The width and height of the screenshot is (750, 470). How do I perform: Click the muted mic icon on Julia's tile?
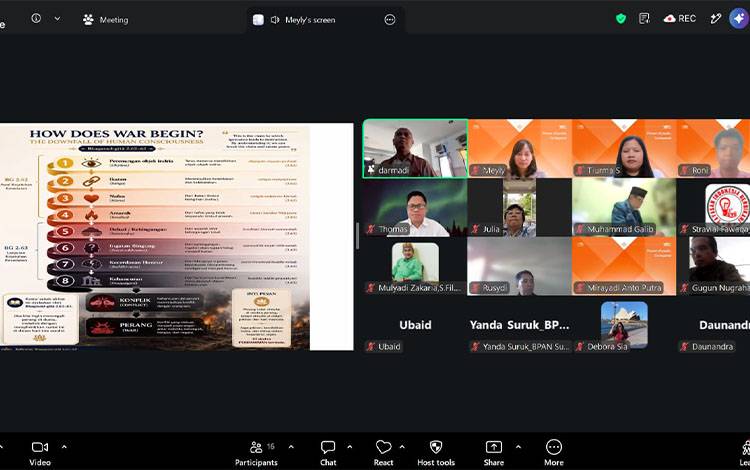pyautogui.click(x=475, y=229)
